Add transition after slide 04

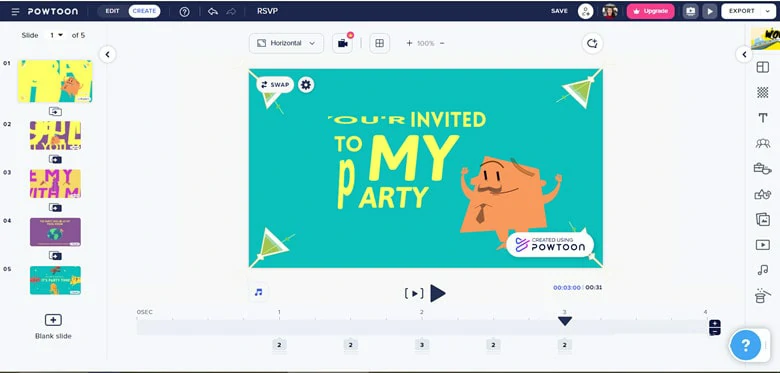tap(55, 256)
